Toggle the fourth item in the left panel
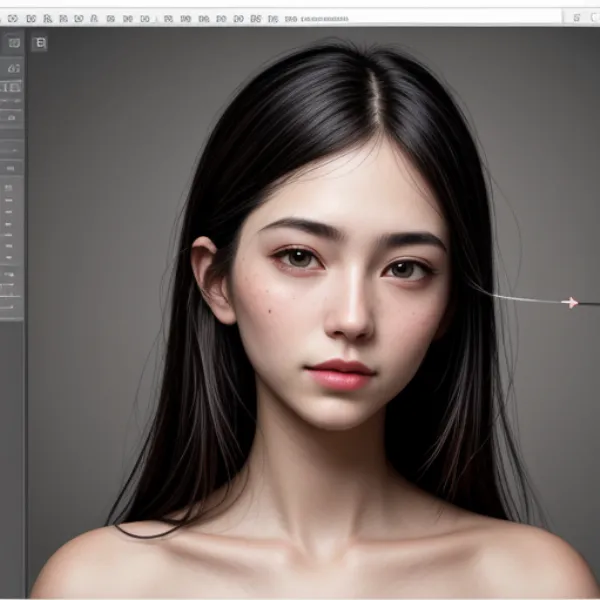The height and width of the screenshot is (600, 600). [13, 117]
